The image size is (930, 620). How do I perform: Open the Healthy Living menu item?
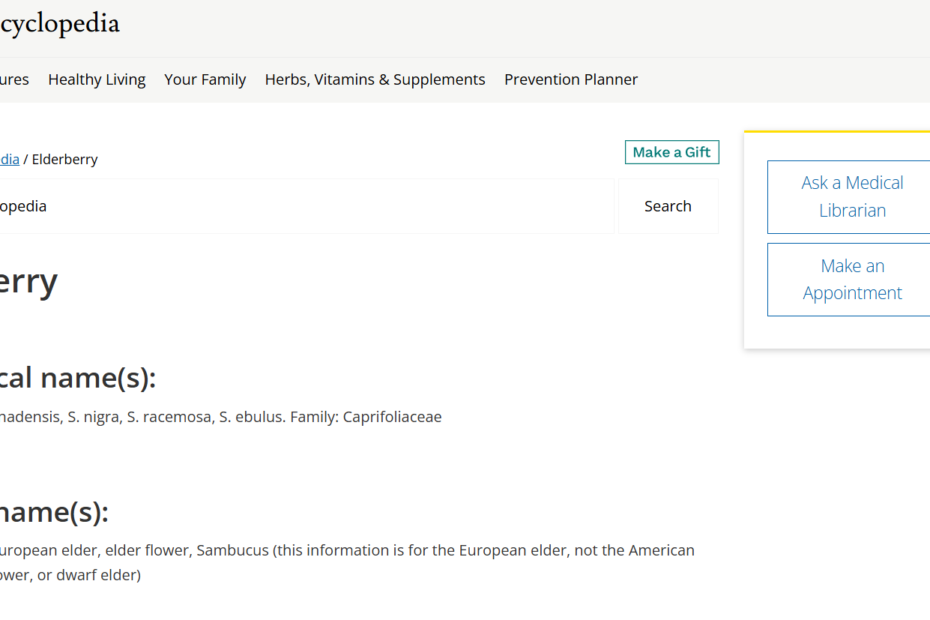click(97, 80)
